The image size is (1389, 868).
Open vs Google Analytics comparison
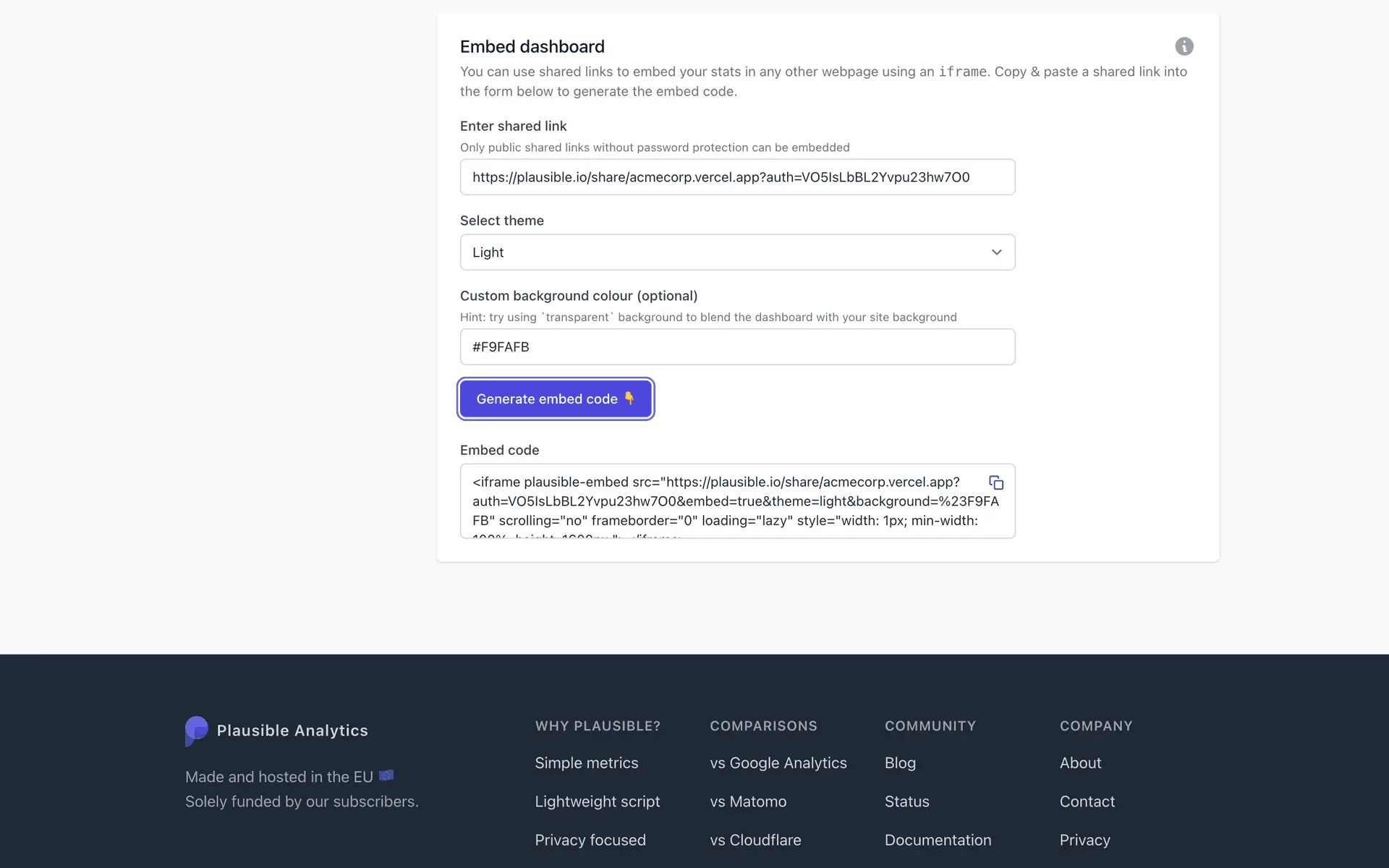point(778,763)
